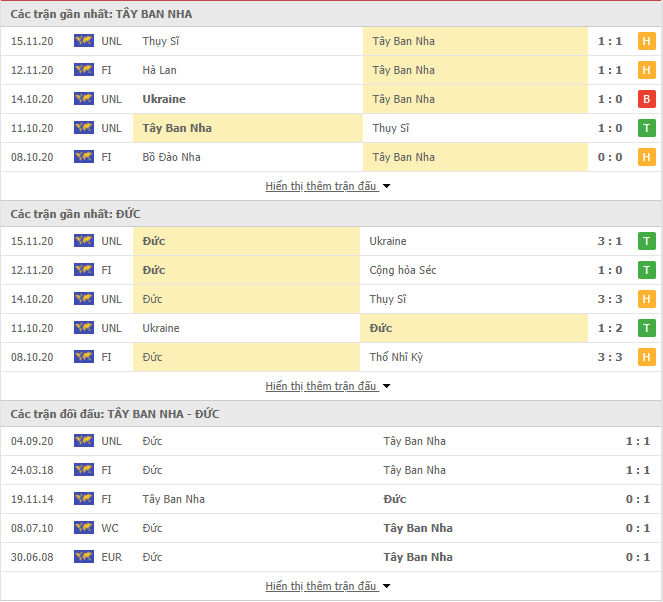Screen dimensions: 663x602
Task: Click the yellow H badge for Thụy Sĩ 15.11.20 match
Action: (647, 41)
